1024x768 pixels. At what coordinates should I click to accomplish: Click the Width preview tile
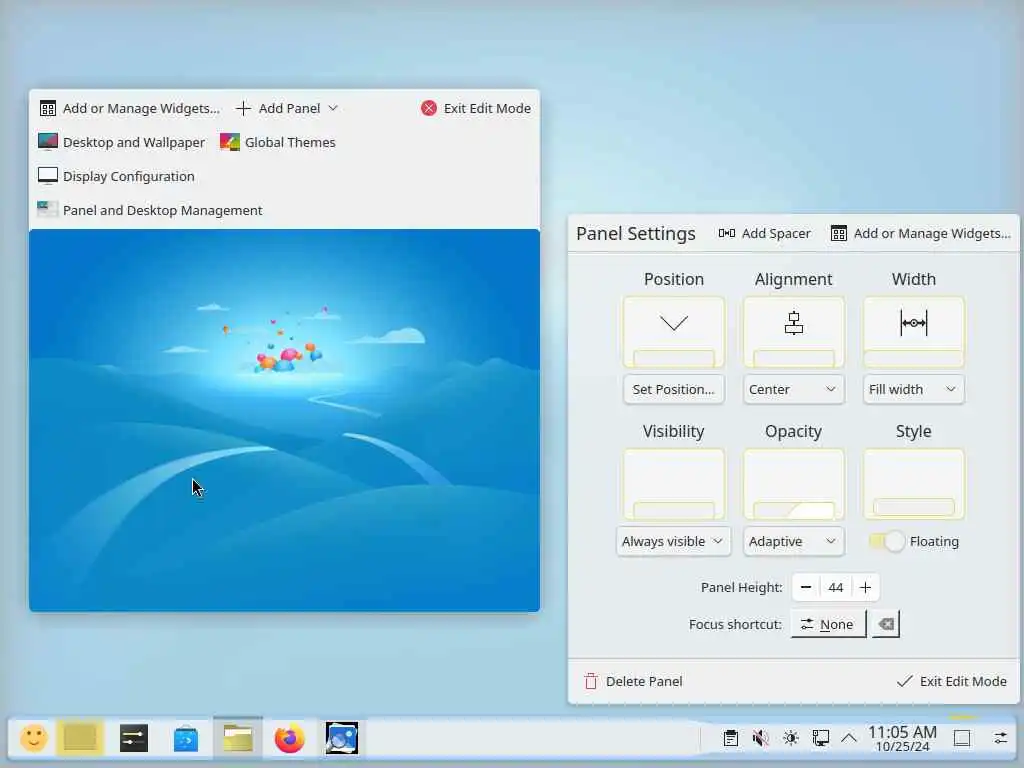pyautogui.click(x=914, y=332)
